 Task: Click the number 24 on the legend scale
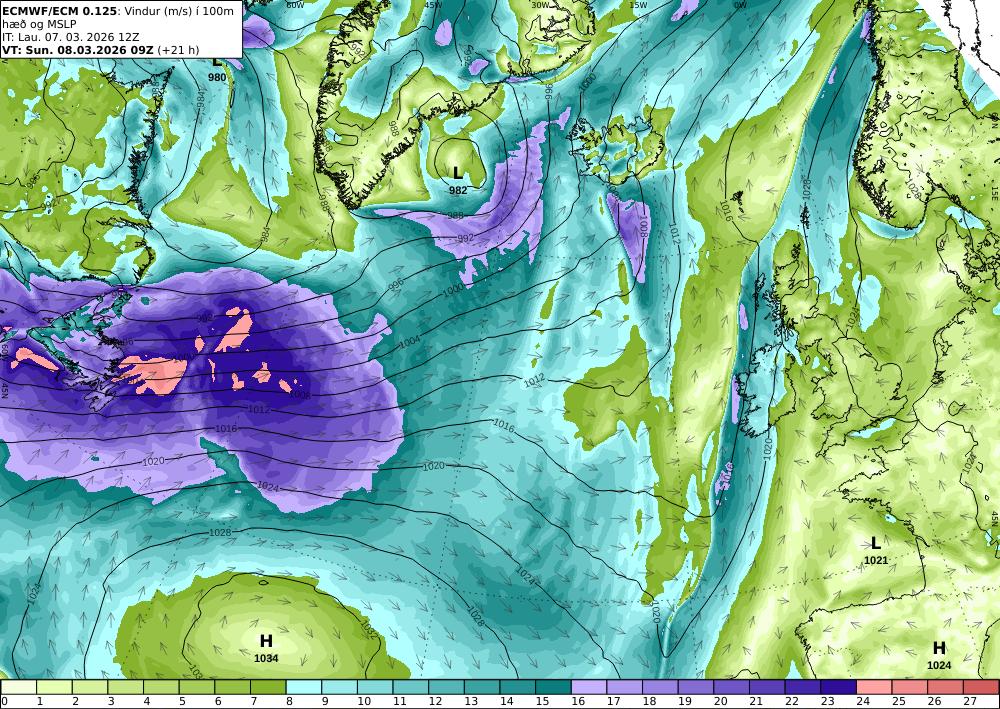click(x=864, y=701)
